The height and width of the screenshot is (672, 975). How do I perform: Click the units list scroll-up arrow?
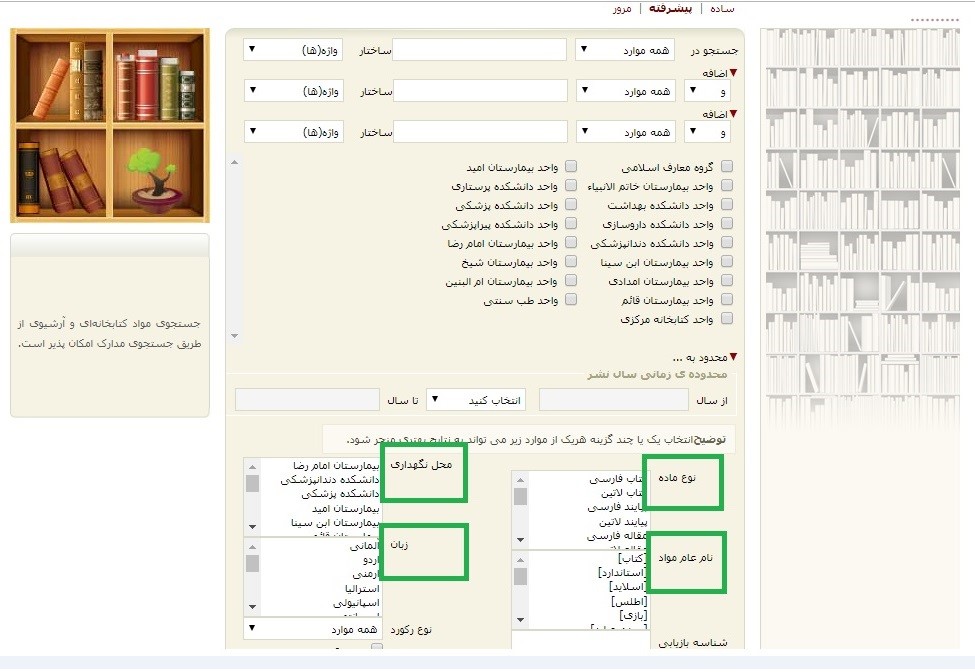coord(234,162)
